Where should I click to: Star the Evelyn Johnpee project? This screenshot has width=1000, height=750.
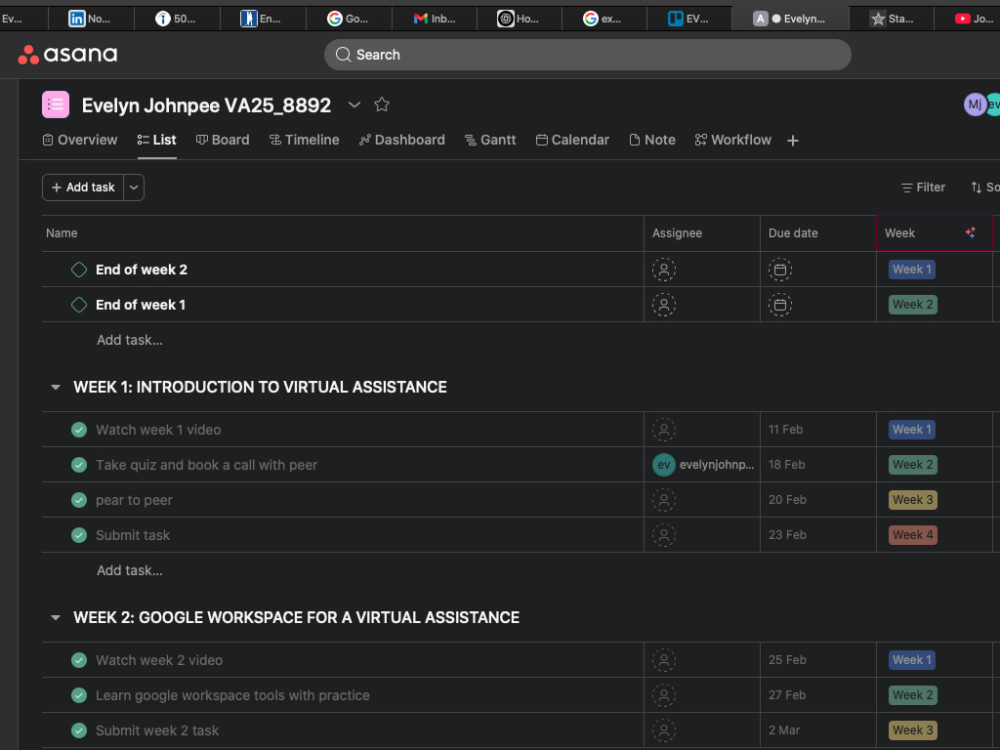[x=381, y=105]
